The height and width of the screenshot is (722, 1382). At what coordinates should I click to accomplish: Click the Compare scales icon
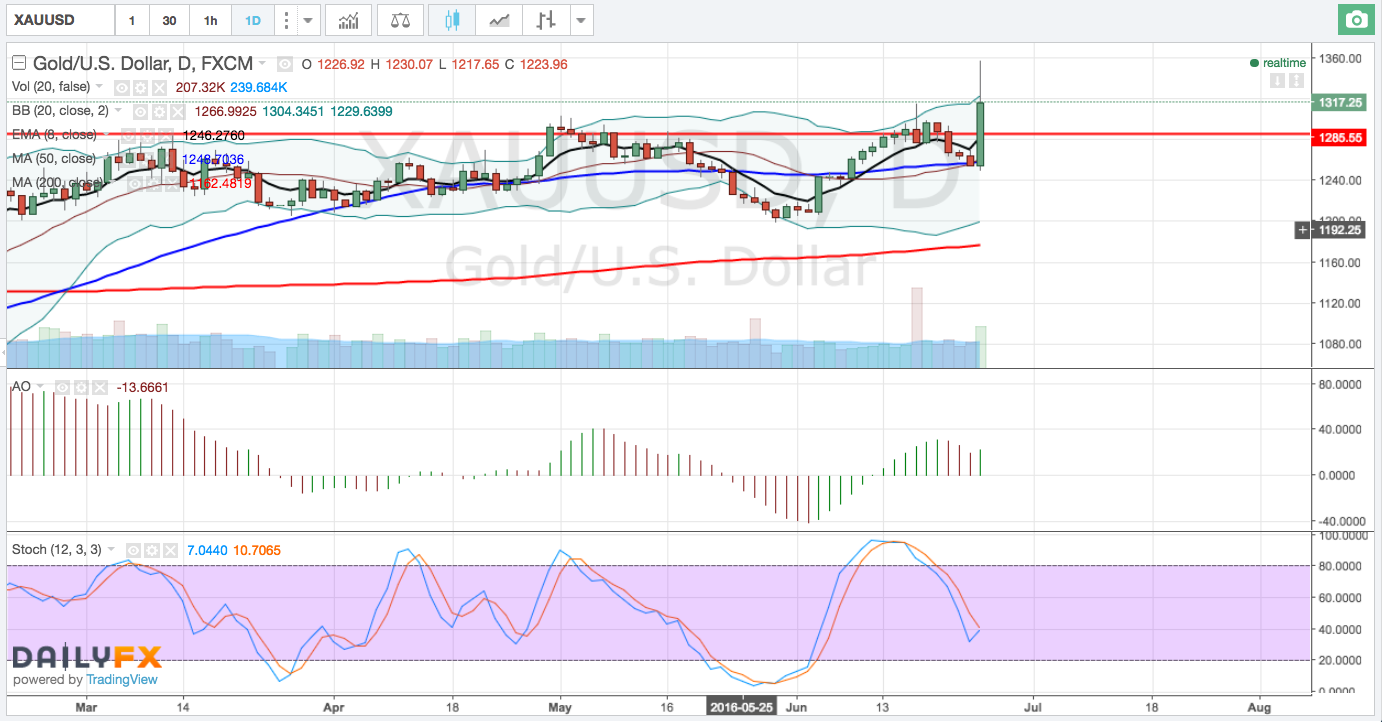[x=399, y=20]
